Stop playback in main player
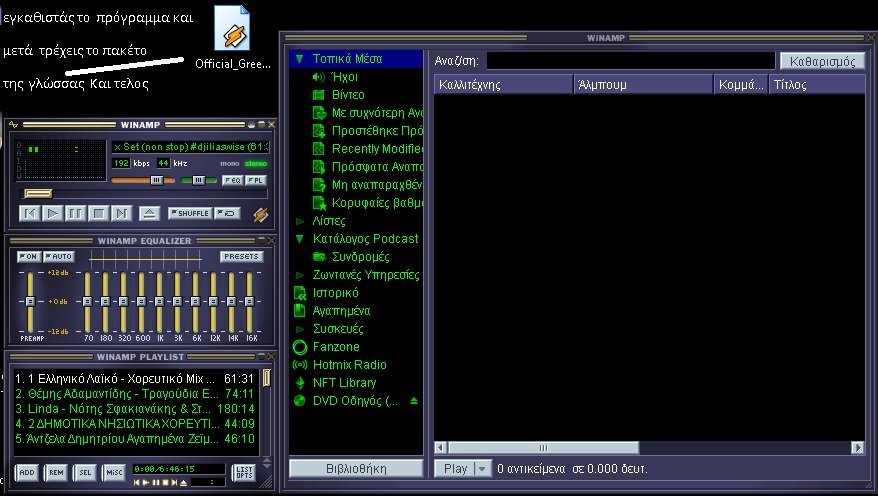 [x=98, y=213]
